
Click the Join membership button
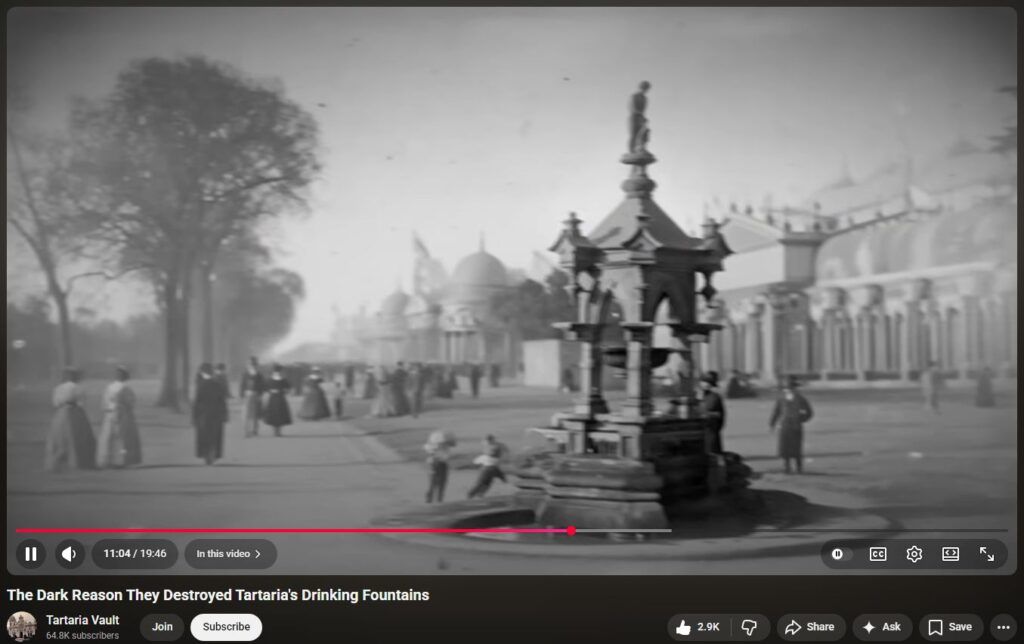pyautogui.click(x=162, y=627)
